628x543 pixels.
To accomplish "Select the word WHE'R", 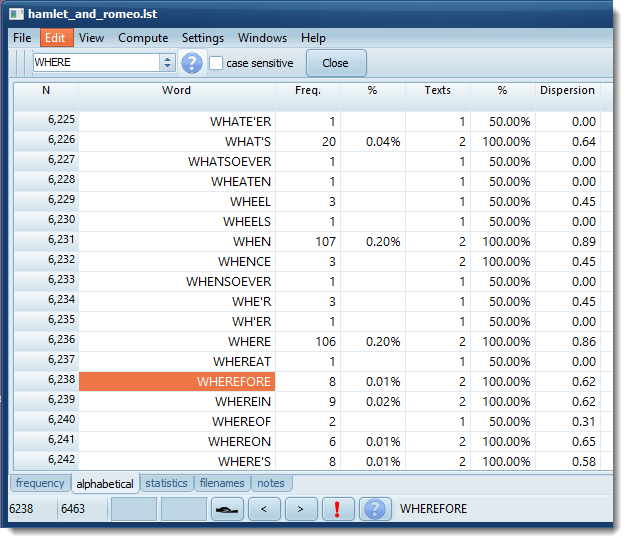I will pos(252,302).
